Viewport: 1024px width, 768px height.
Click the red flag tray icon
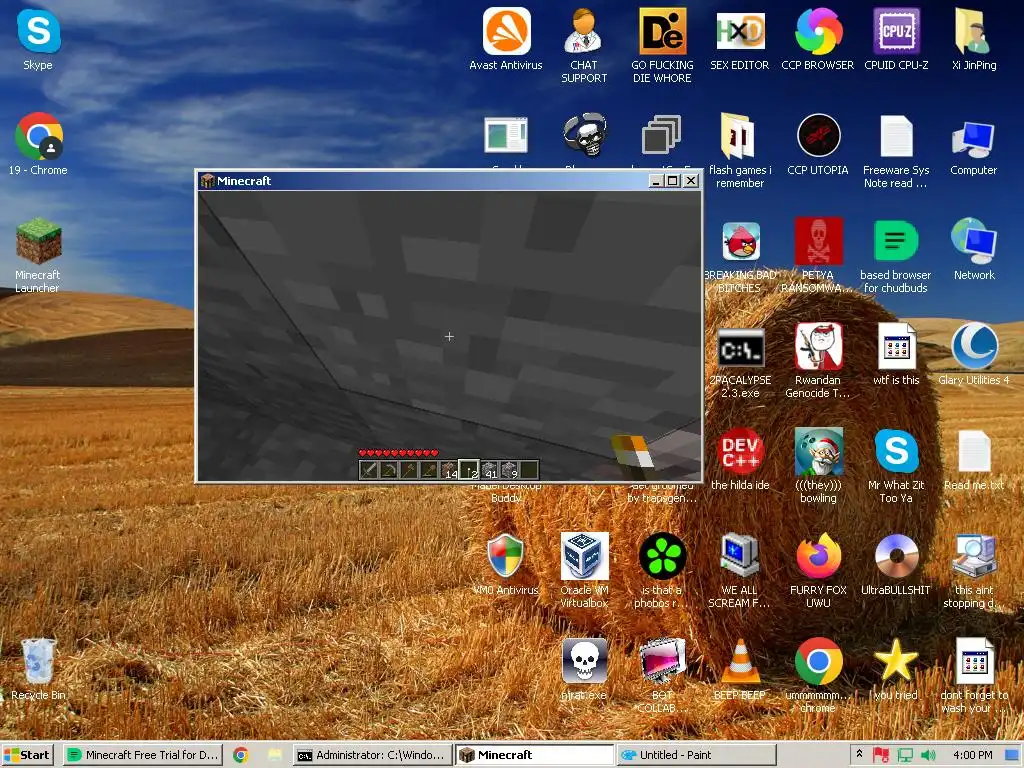(881, 755)
